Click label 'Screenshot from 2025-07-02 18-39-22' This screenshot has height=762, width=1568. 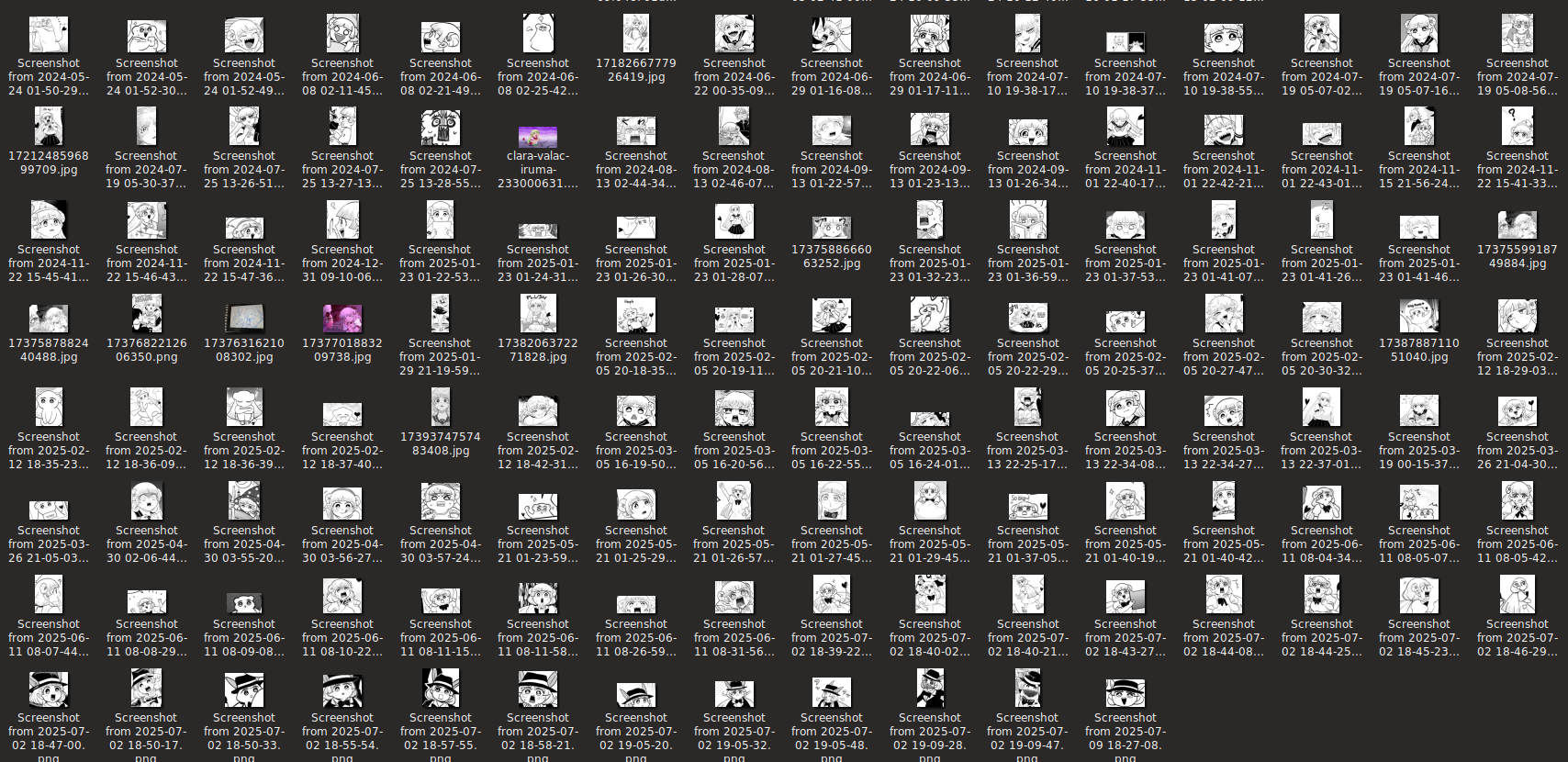click(x=832, y=638)
